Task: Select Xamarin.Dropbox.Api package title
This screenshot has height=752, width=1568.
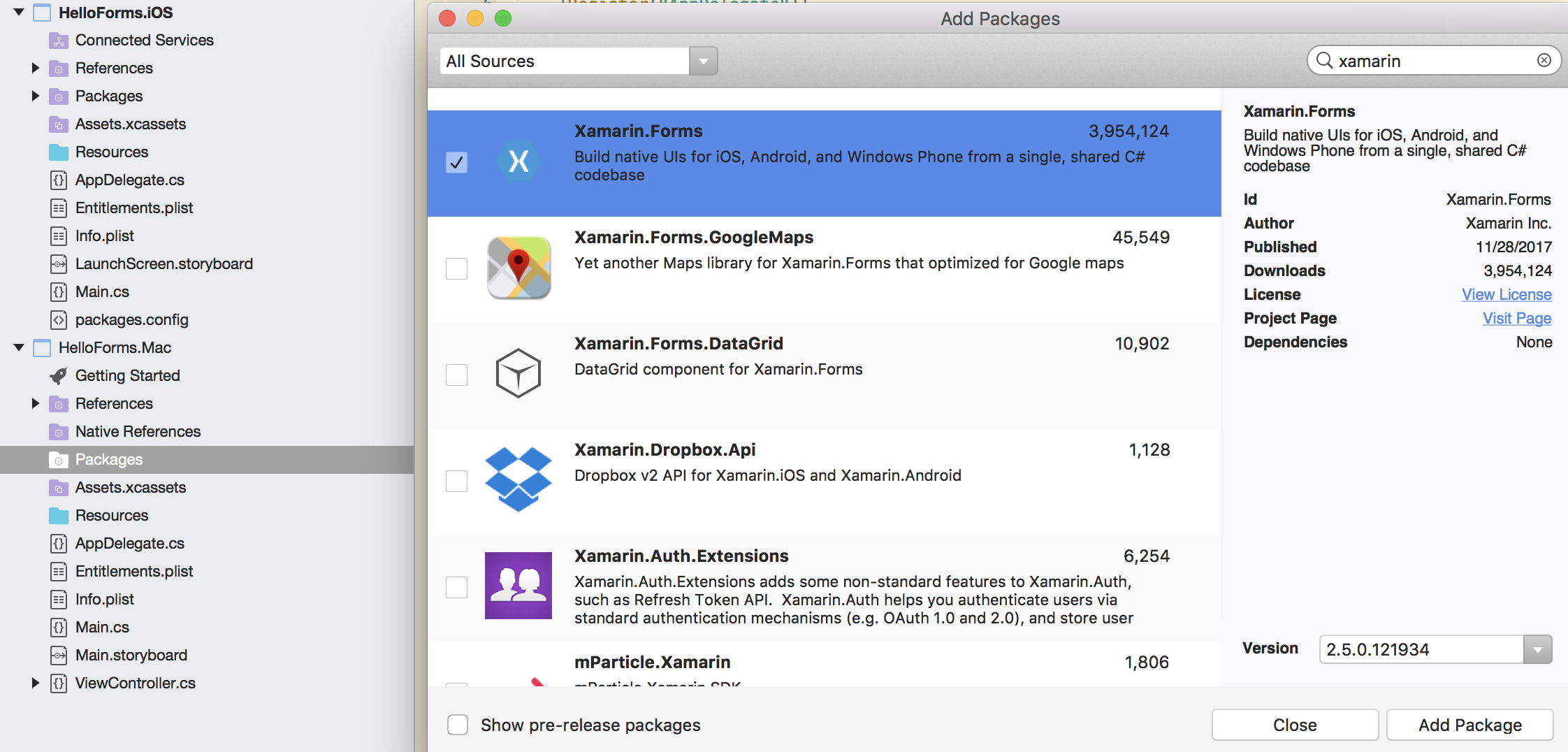Action: pos(665,449)
